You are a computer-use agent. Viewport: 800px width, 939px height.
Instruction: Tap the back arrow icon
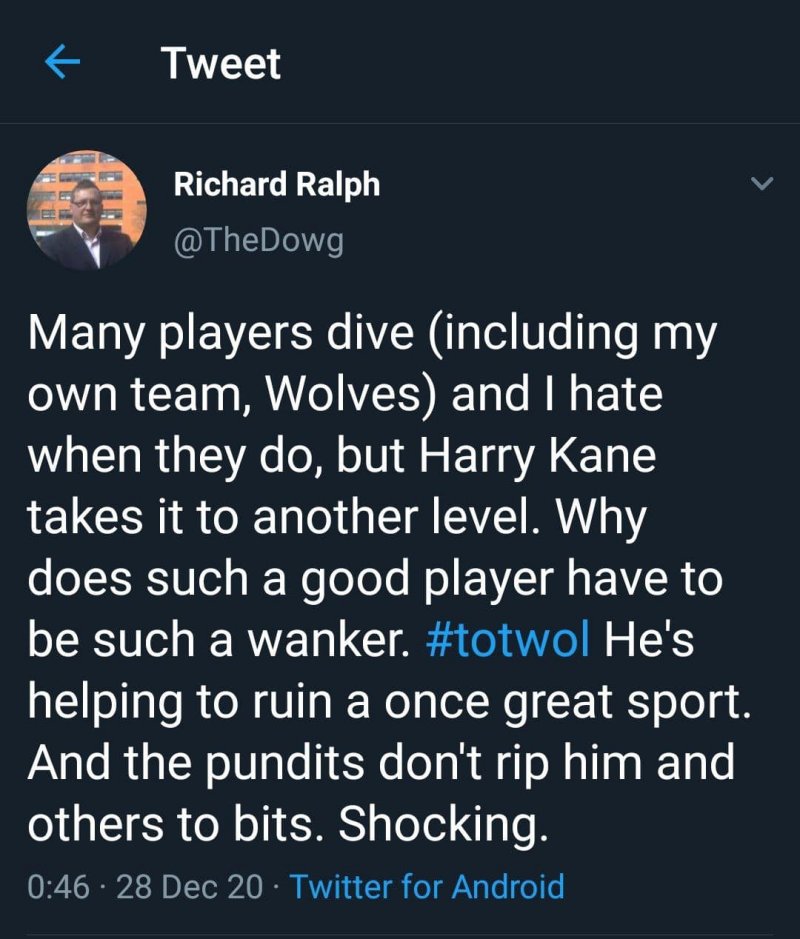point(63,64)
